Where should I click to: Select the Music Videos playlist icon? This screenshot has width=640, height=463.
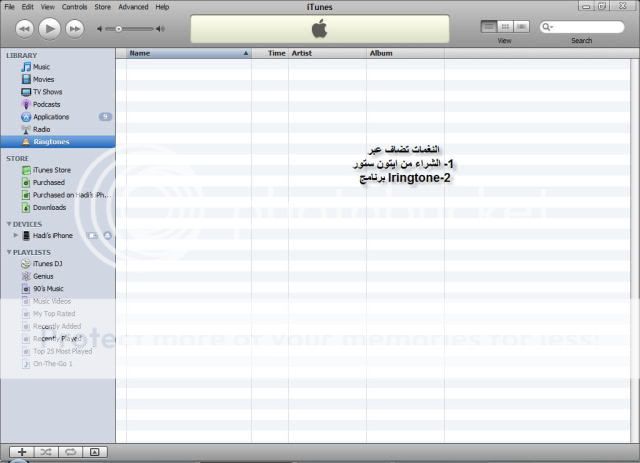coord(26,301)
